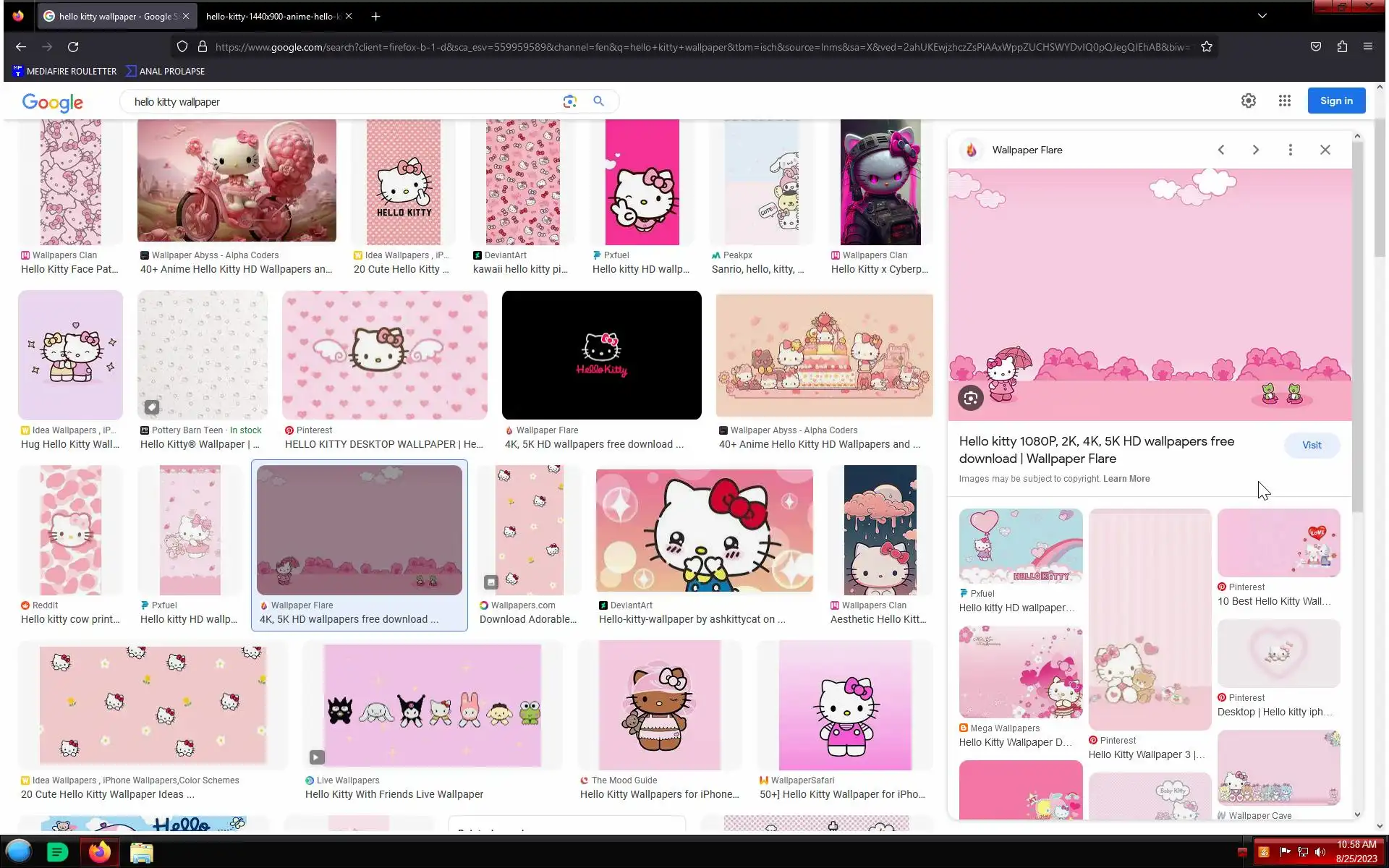Image resolution: width=1389 pixels, height=868 pixels.
Task: Open Firefox list all tabs dropdown
Action: click(1262, 16)
